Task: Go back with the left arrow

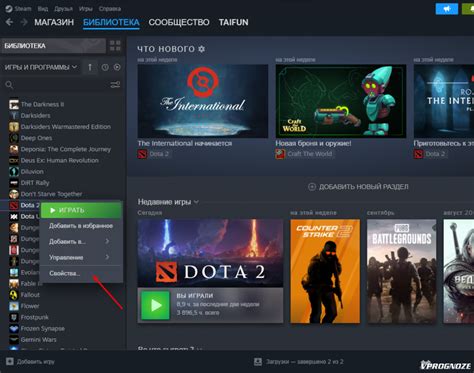Action: pos(9,22)
